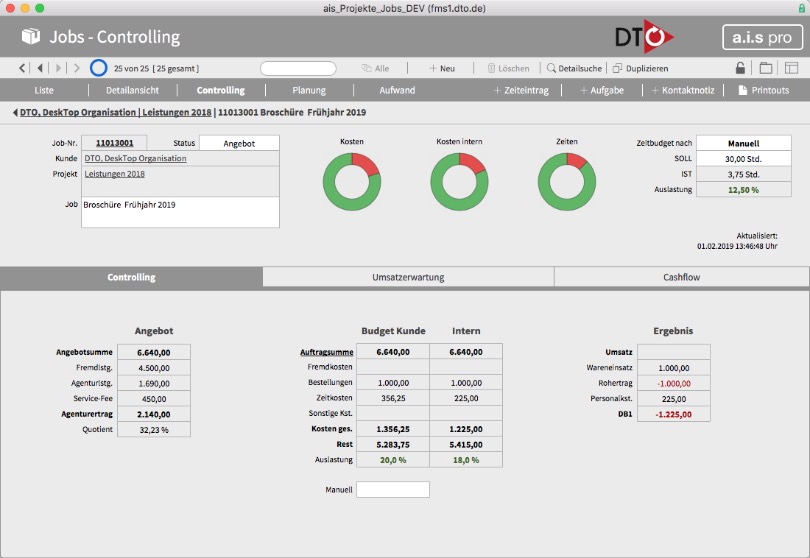
Task: Click DB1 value -1.225,00
Action: pyautogui.click(x=674, y=414)
